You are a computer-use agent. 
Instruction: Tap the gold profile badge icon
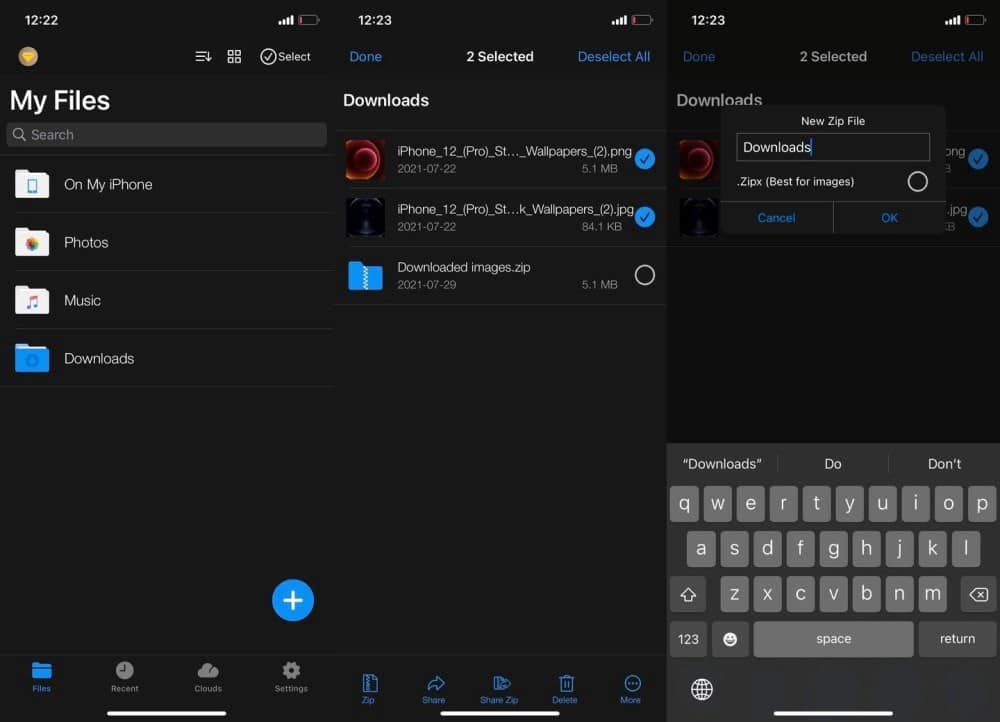28,57
